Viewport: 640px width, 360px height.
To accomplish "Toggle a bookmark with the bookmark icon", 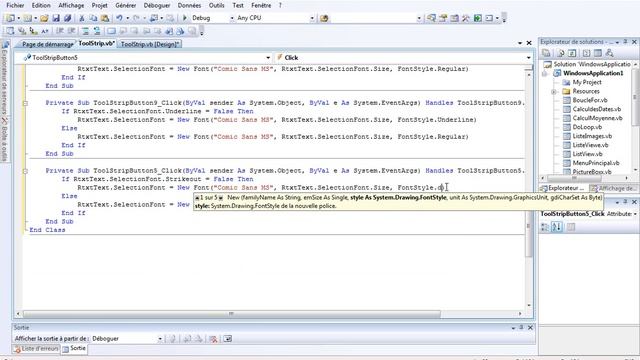I will (x=111, y=31).
